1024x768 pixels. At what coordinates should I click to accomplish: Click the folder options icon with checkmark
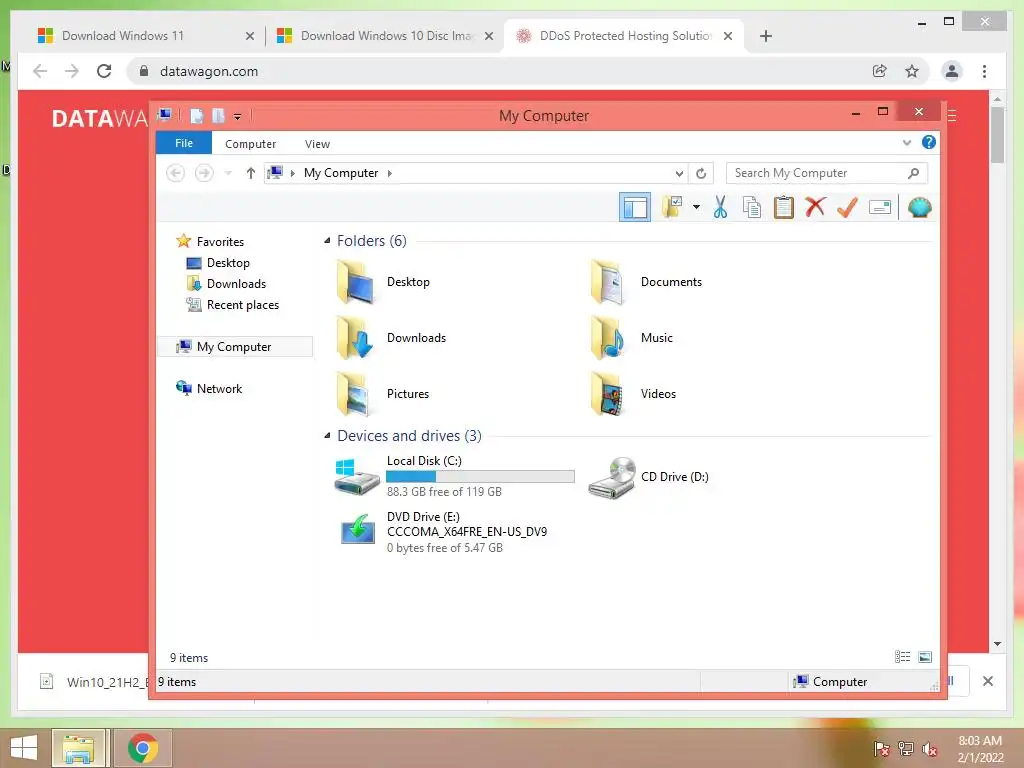(672, 207)
